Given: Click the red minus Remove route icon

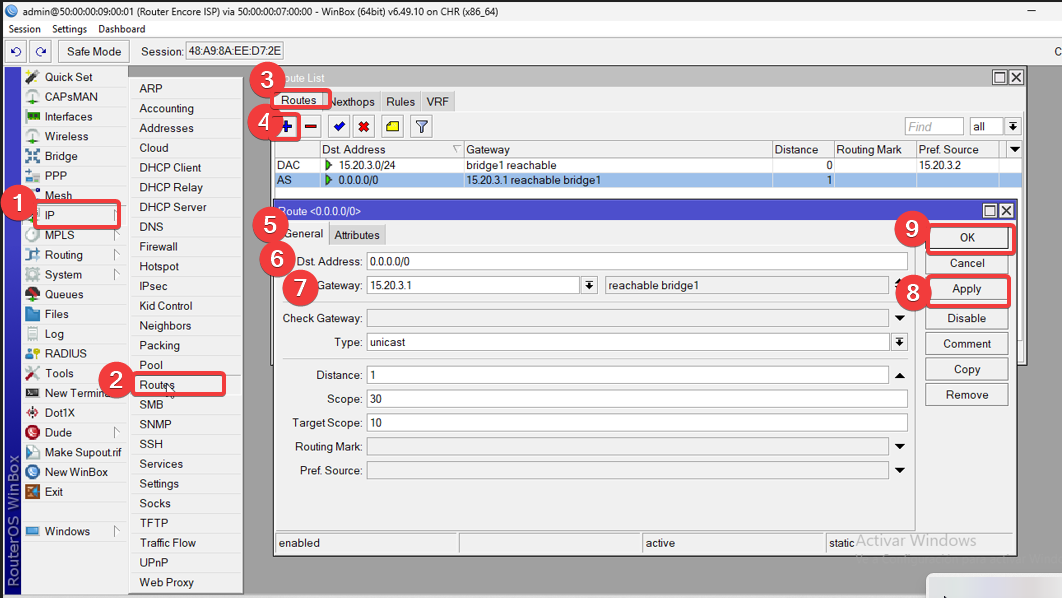Looking at the screenshot, I should pos(311,126).
